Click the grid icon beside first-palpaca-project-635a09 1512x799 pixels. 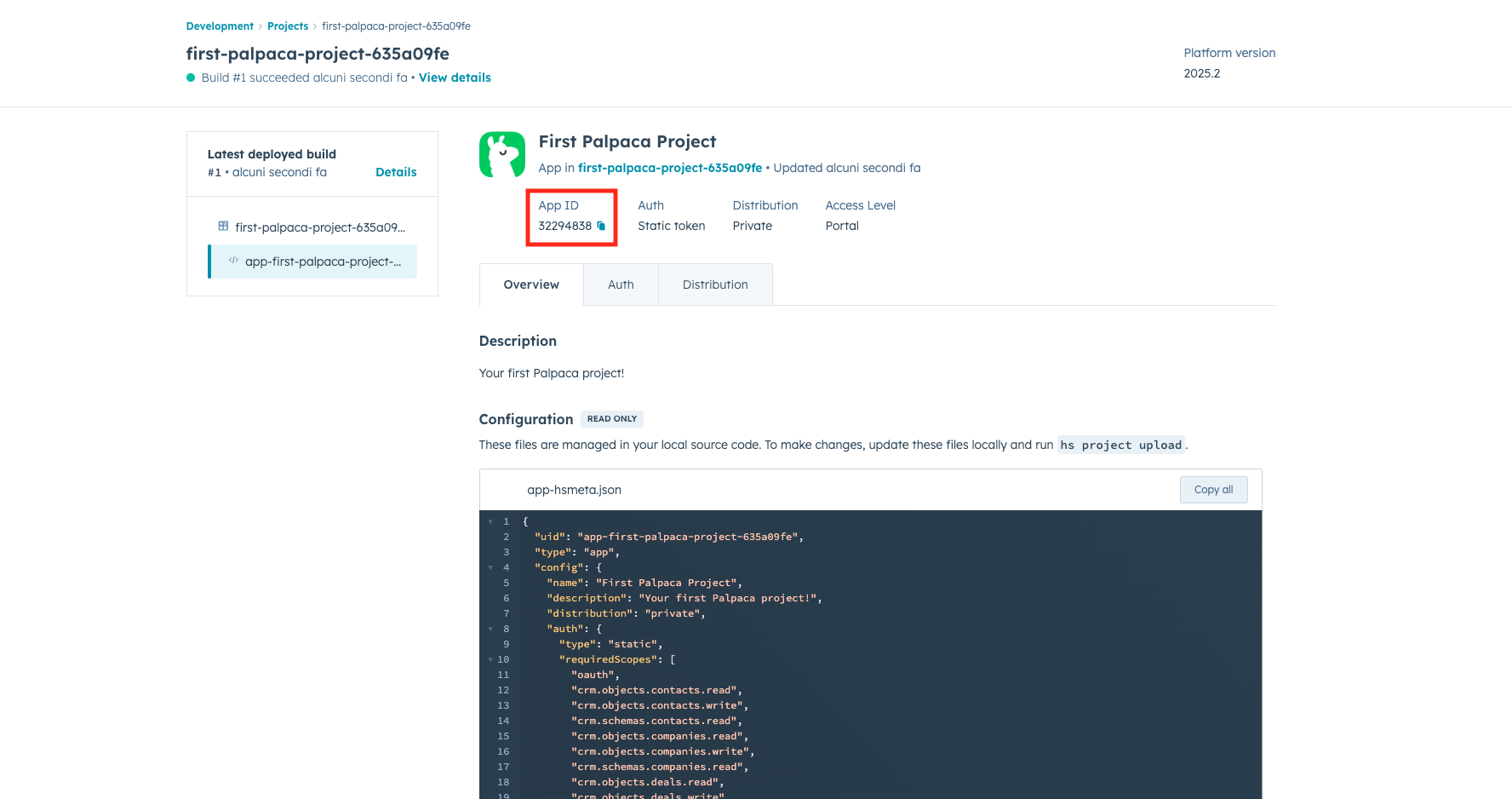pos(223,227)
